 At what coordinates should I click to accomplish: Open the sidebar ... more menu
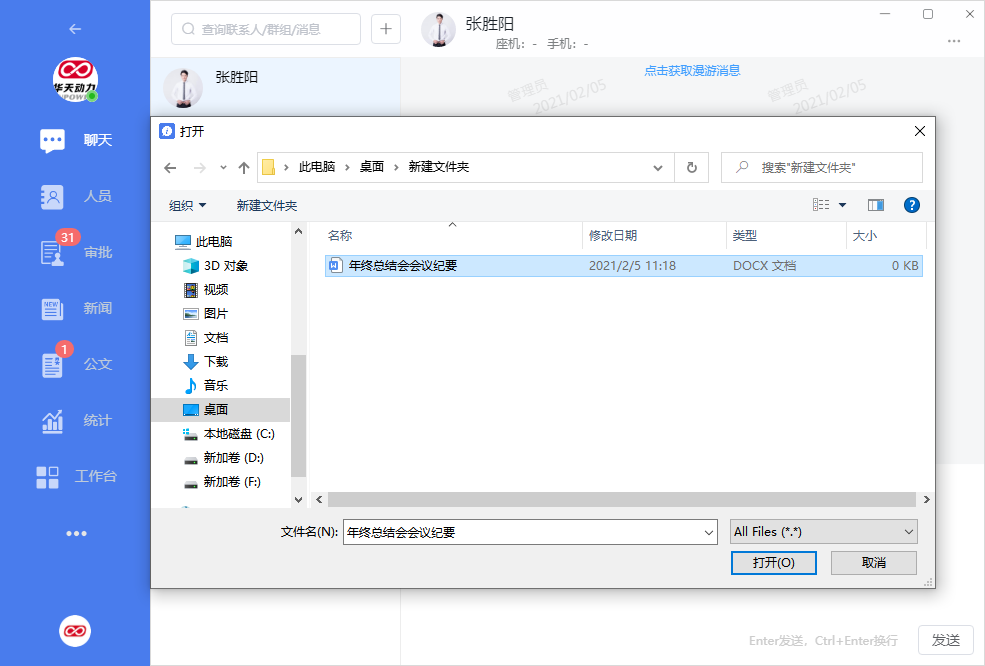coord(75,533)
